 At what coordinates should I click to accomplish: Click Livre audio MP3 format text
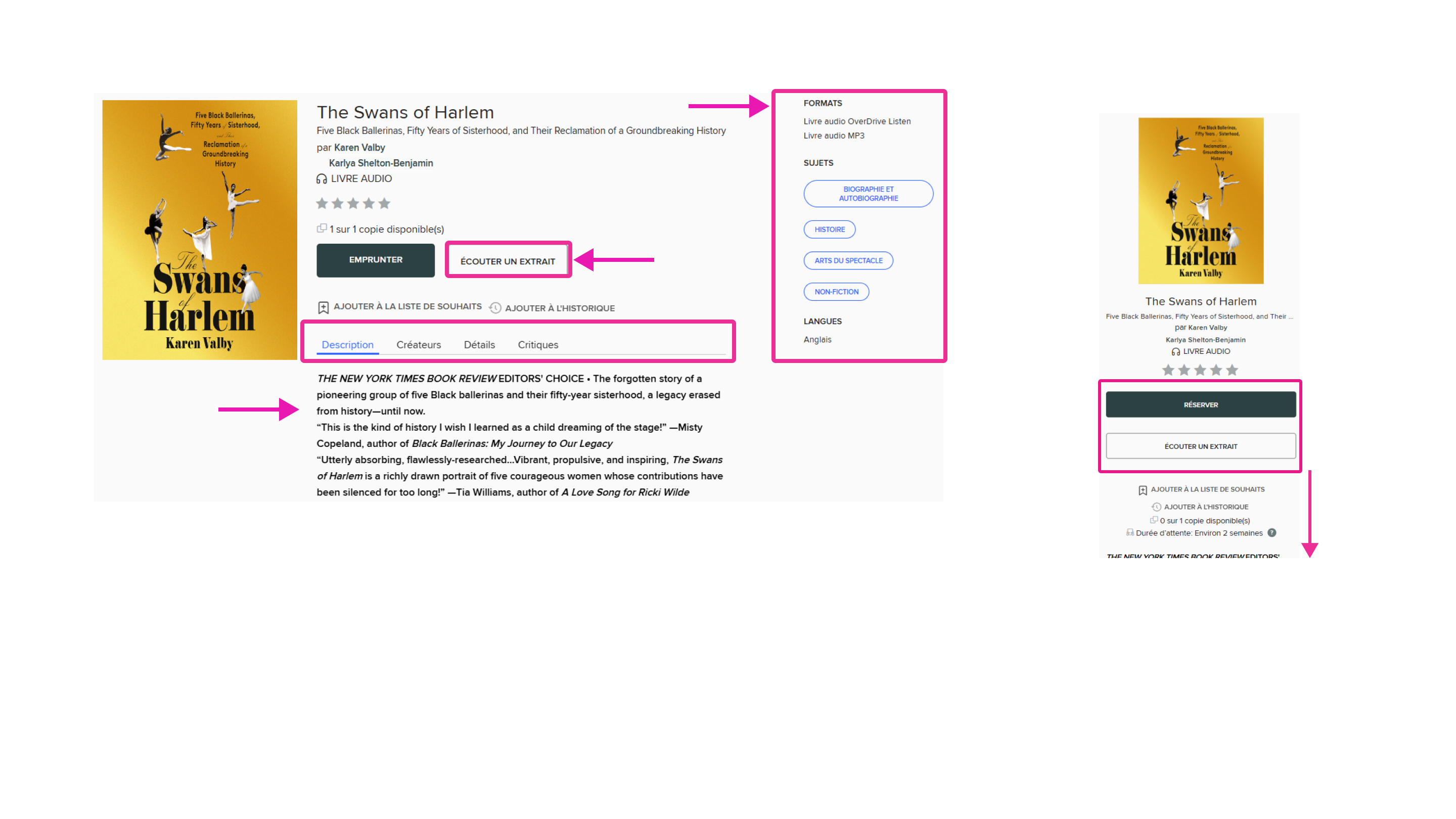click(834, 135)
